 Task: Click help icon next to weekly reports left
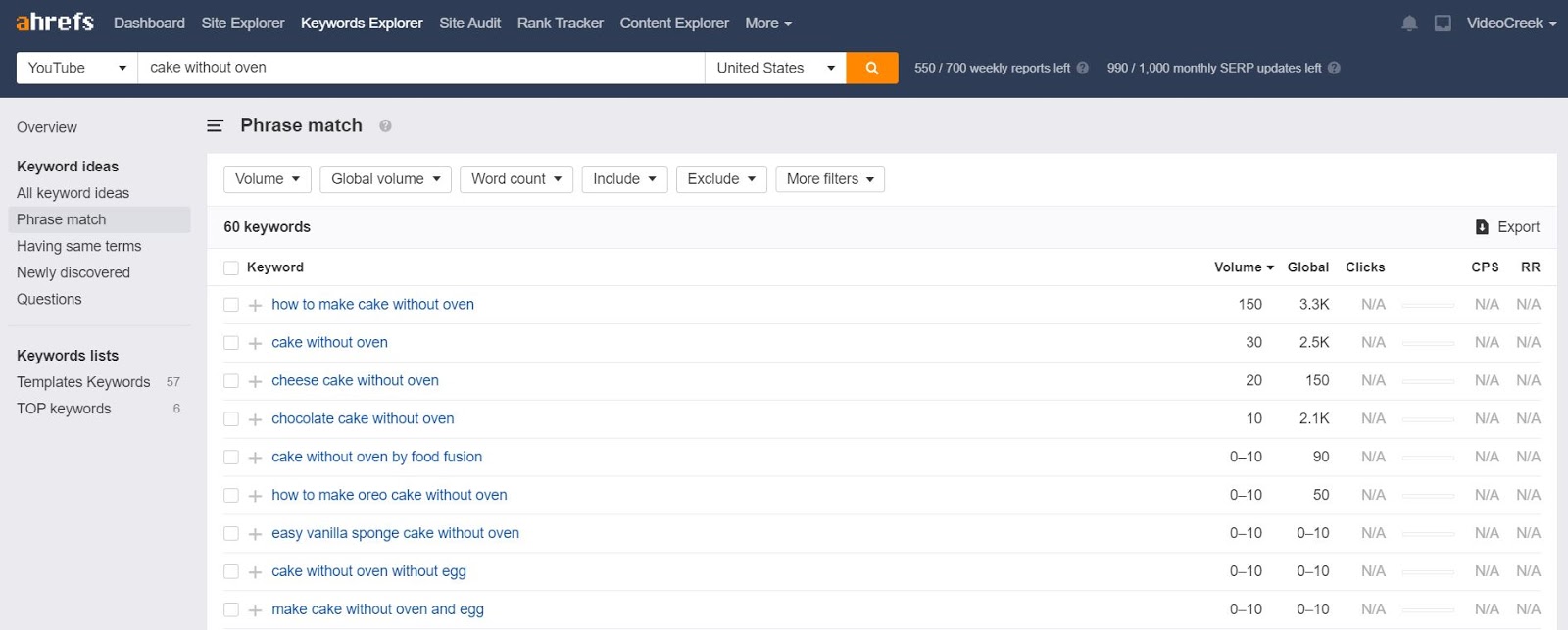(x=1083, y=68)
